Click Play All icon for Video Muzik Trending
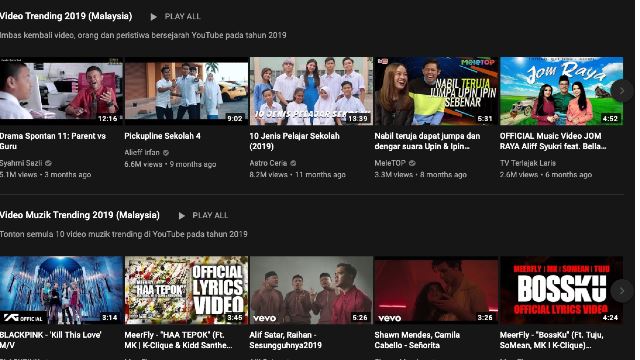This screenshot has height=360, width=640. coord(182,216)
